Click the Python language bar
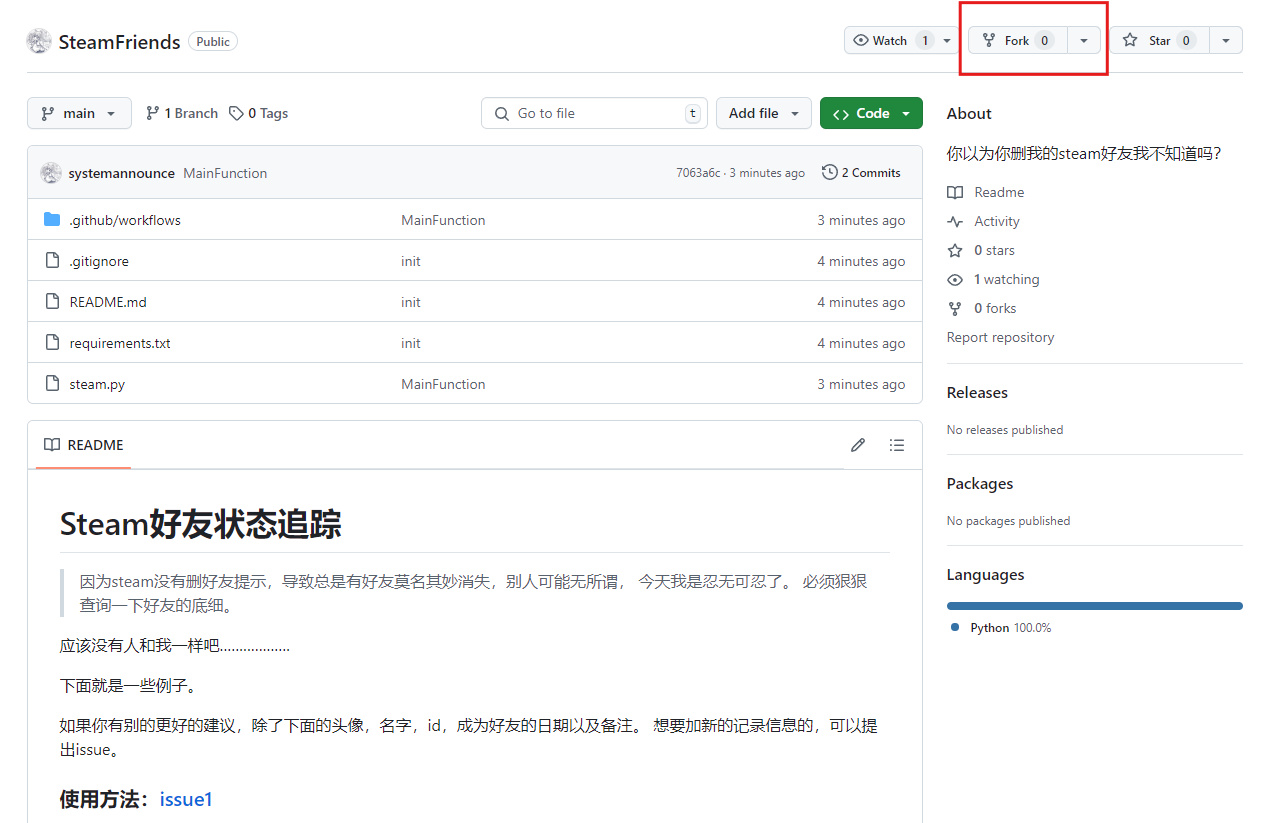 [1095, 606]
